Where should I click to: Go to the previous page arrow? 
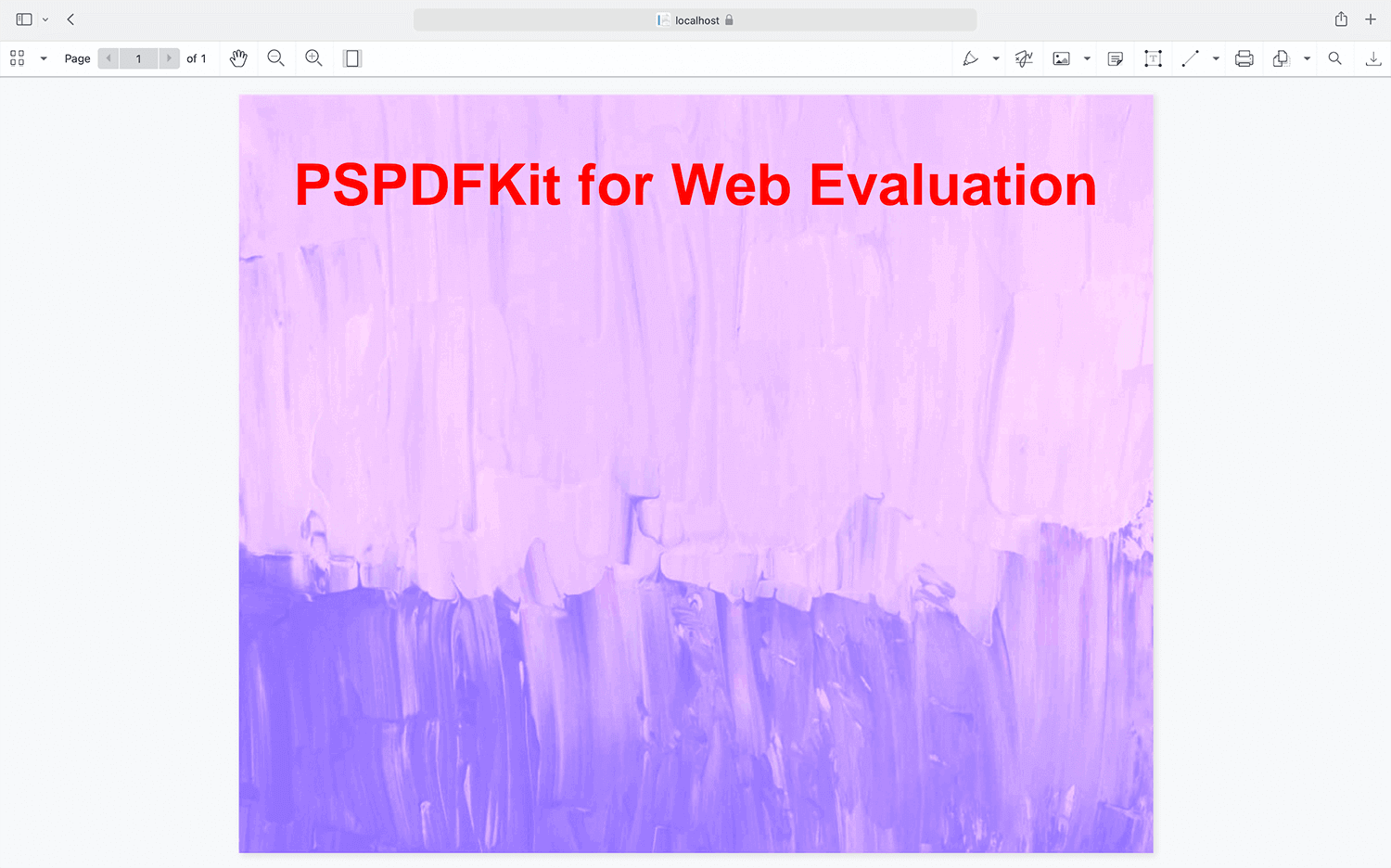(x=108, y=58)
